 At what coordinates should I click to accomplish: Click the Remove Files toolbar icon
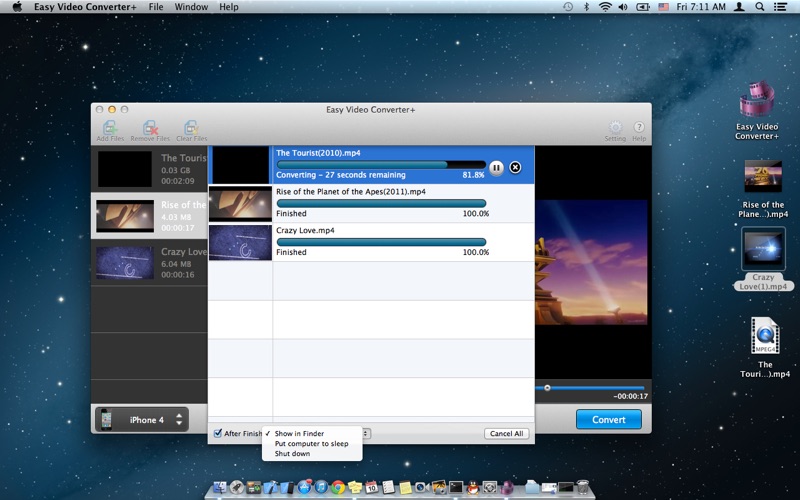click(x=150, y=131)
